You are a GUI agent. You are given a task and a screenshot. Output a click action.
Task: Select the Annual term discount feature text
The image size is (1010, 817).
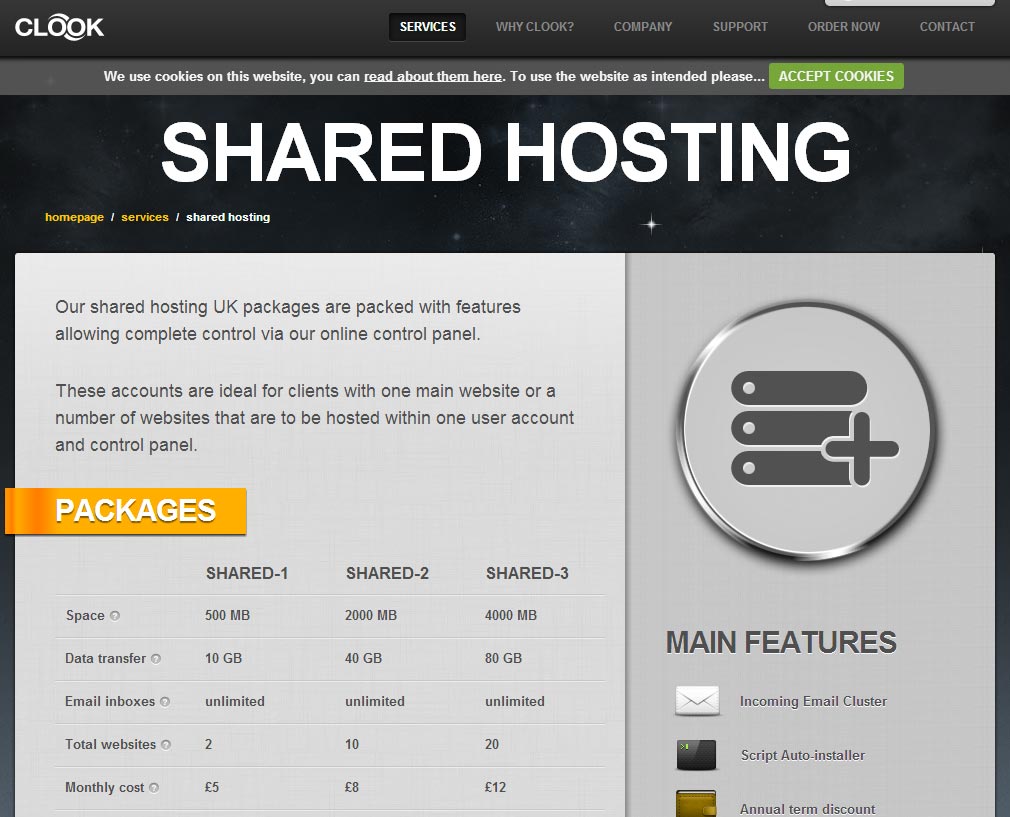pos(807,809)
